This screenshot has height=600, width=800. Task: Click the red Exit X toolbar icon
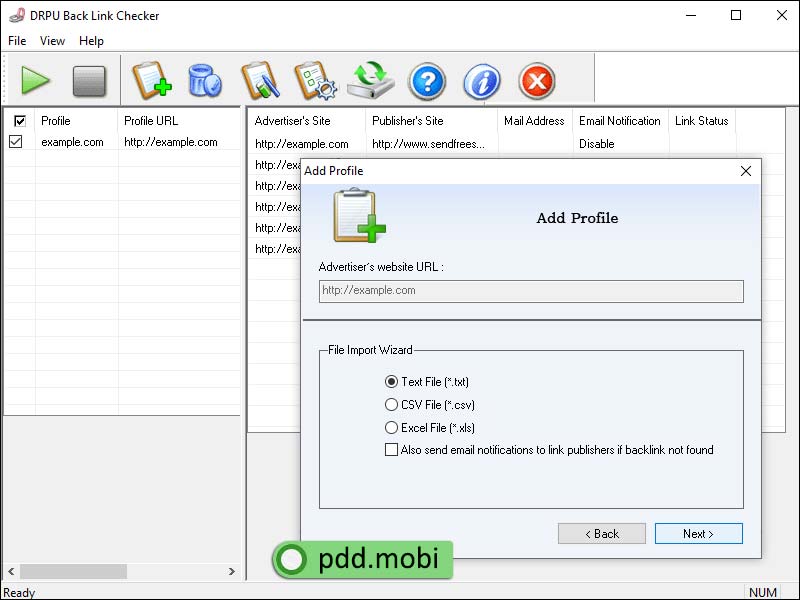[537, 80]
